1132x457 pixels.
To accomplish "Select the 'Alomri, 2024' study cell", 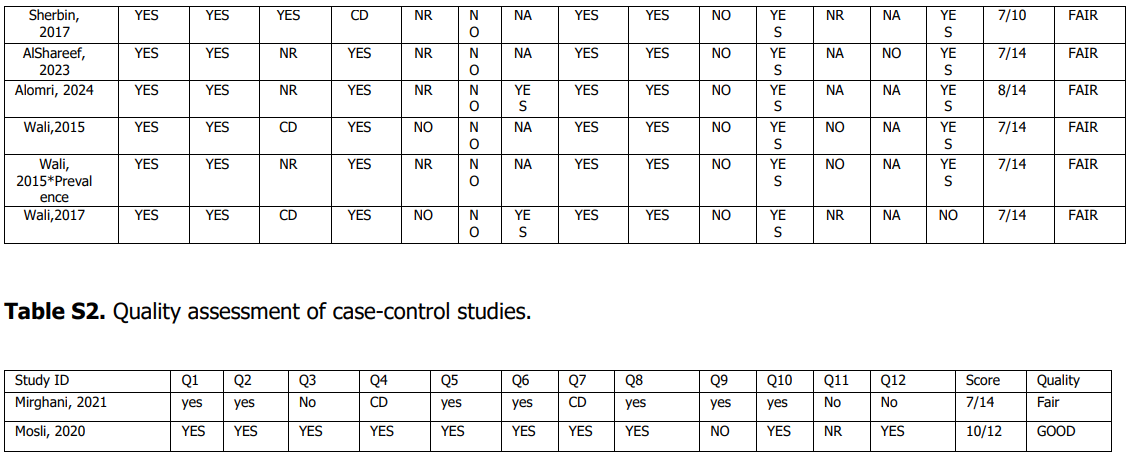I will pyautogui.click(x=60, y=91).
